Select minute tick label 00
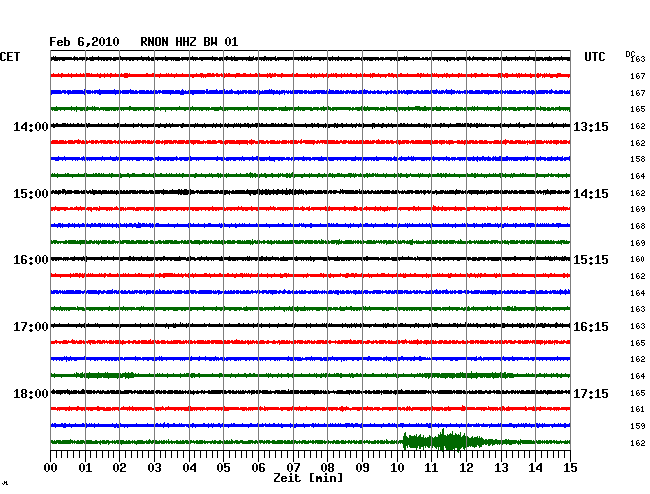 pos(51,468)
